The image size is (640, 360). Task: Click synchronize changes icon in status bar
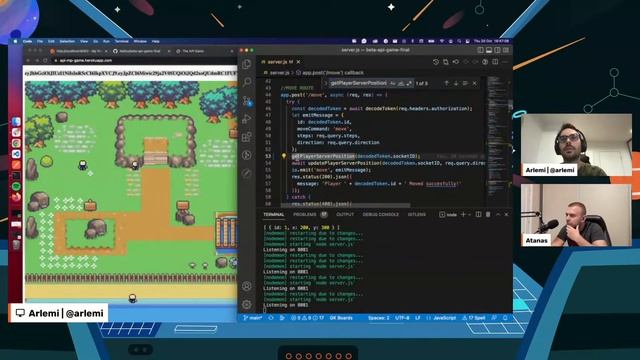click(x=271, y=318)
